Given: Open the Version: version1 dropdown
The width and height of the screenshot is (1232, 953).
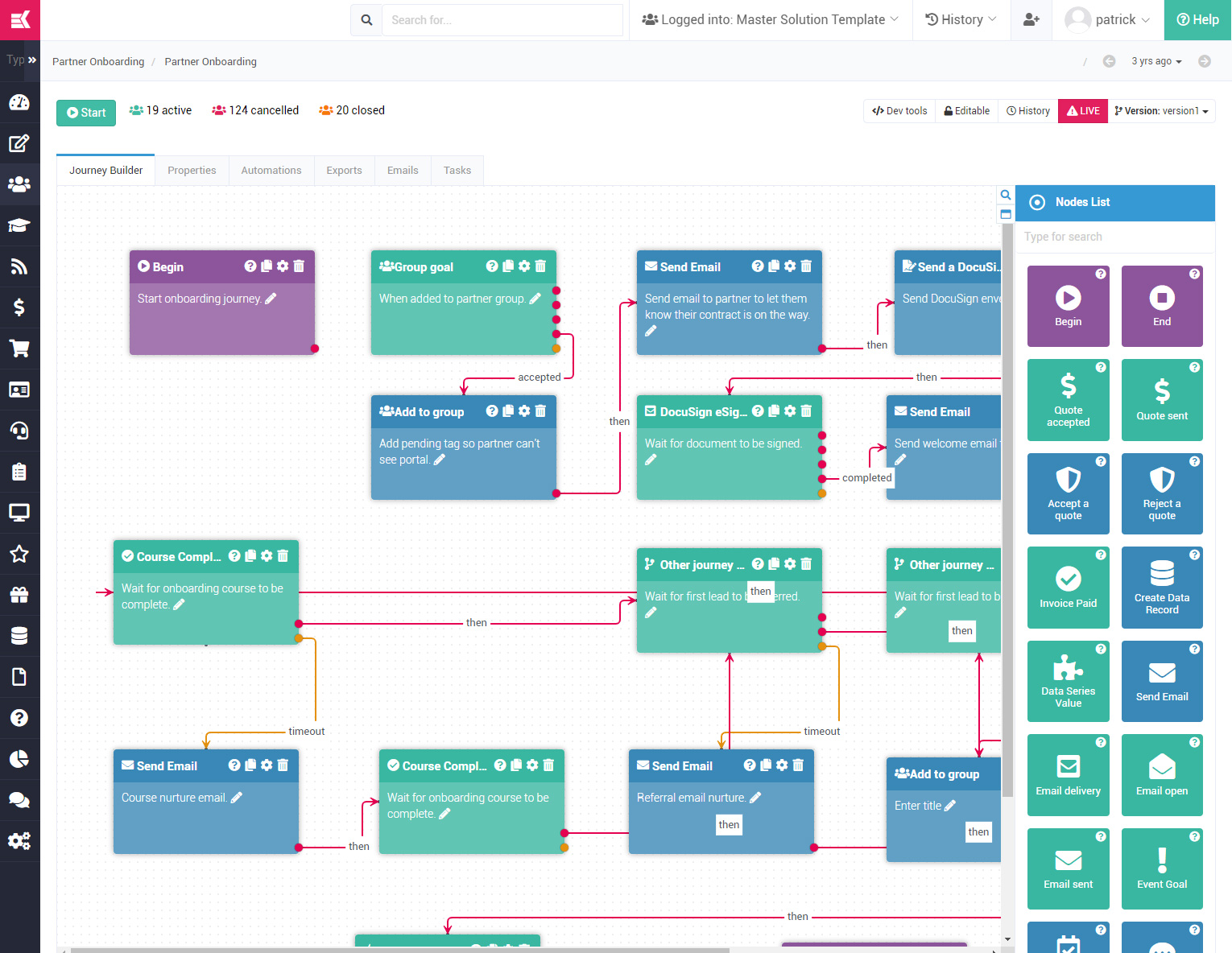Looking at the screenshot, I should click(x=1161, y=111).
